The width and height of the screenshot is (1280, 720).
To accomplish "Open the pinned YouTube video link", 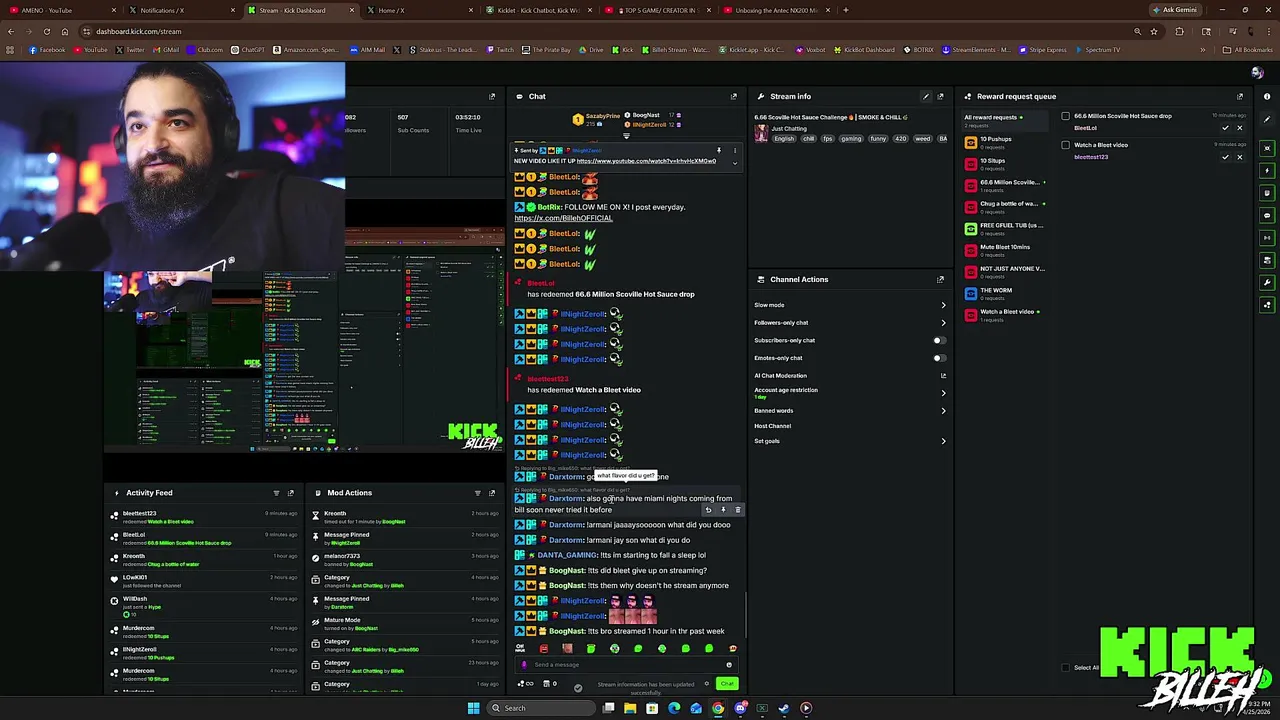I will coord(646,161).
